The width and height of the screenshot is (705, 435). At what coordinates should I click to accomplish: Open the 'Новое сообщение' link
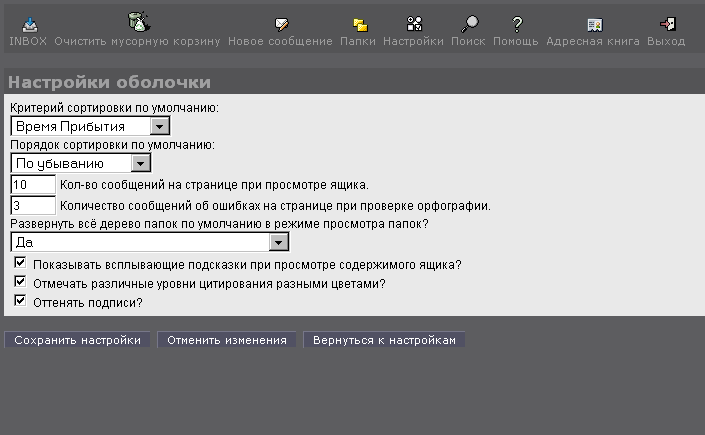(x=280, y=41)
